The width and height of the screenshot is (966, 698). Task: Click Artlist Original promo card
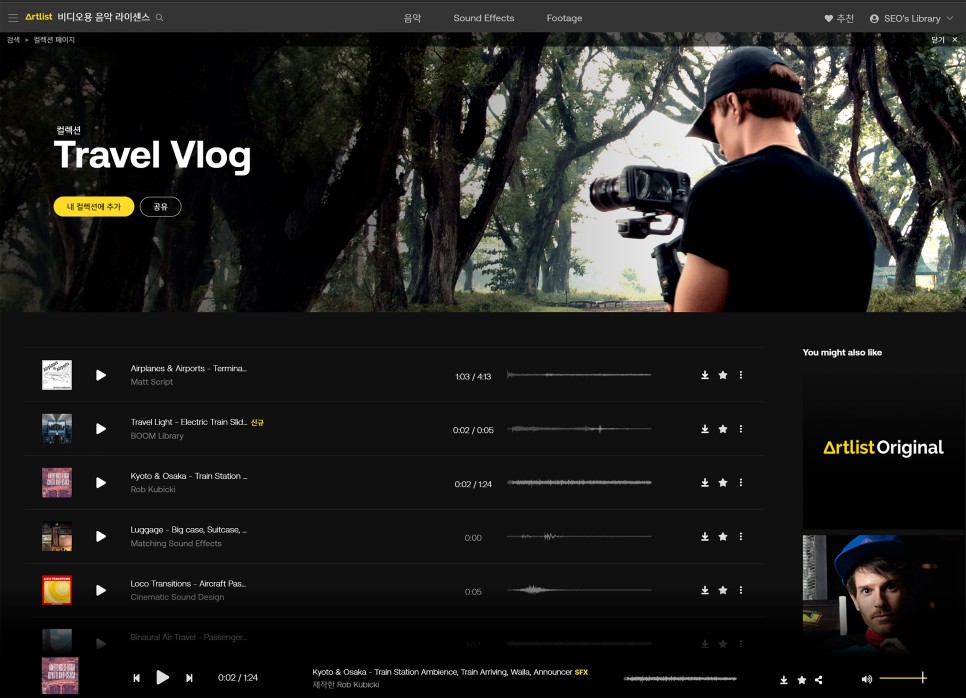(883, 448)
